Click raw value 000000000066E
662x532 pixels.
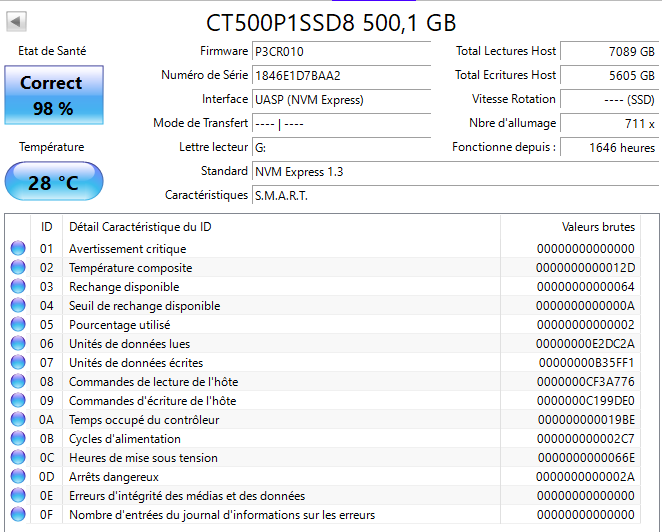(586, 458)
